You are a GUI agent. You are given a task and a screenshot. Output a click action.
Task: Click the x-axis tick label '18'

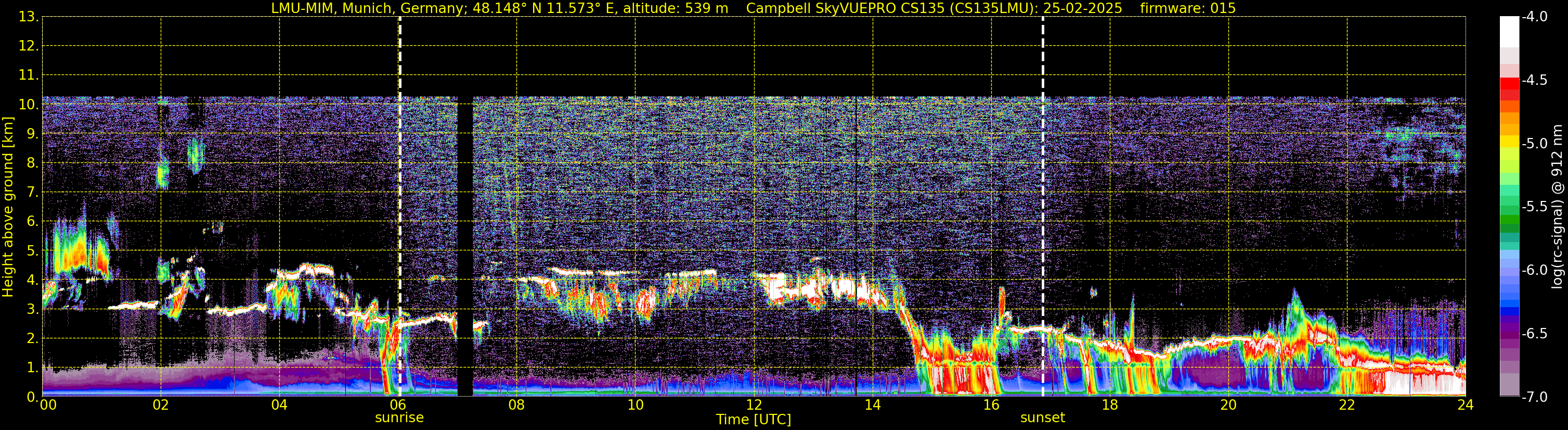pos(1110,406)
